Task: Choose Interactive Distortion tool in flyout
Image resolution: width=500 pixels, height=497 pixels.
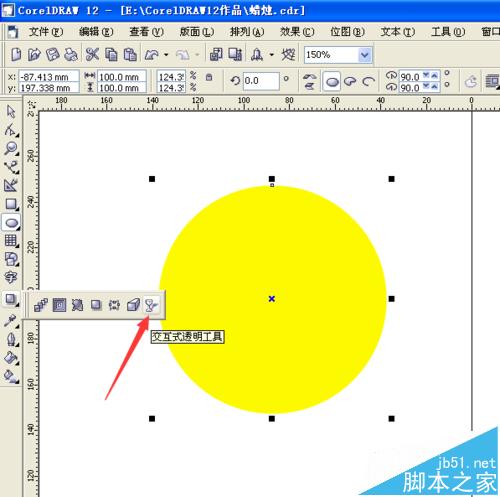Action: click(x=77, y=305)
